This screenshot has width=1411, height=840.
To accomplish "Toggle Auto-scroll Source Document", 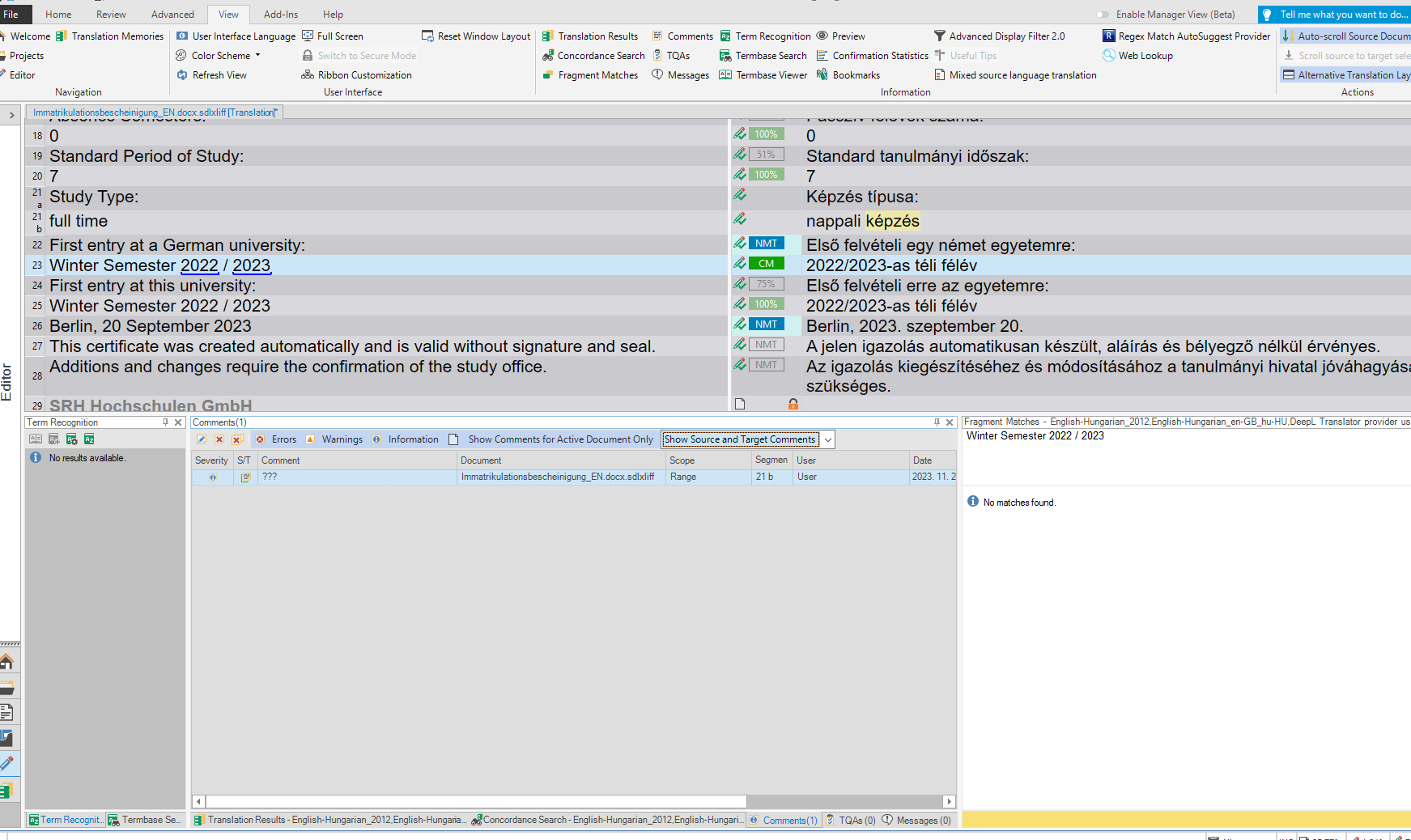I will tap(1345, 36).
